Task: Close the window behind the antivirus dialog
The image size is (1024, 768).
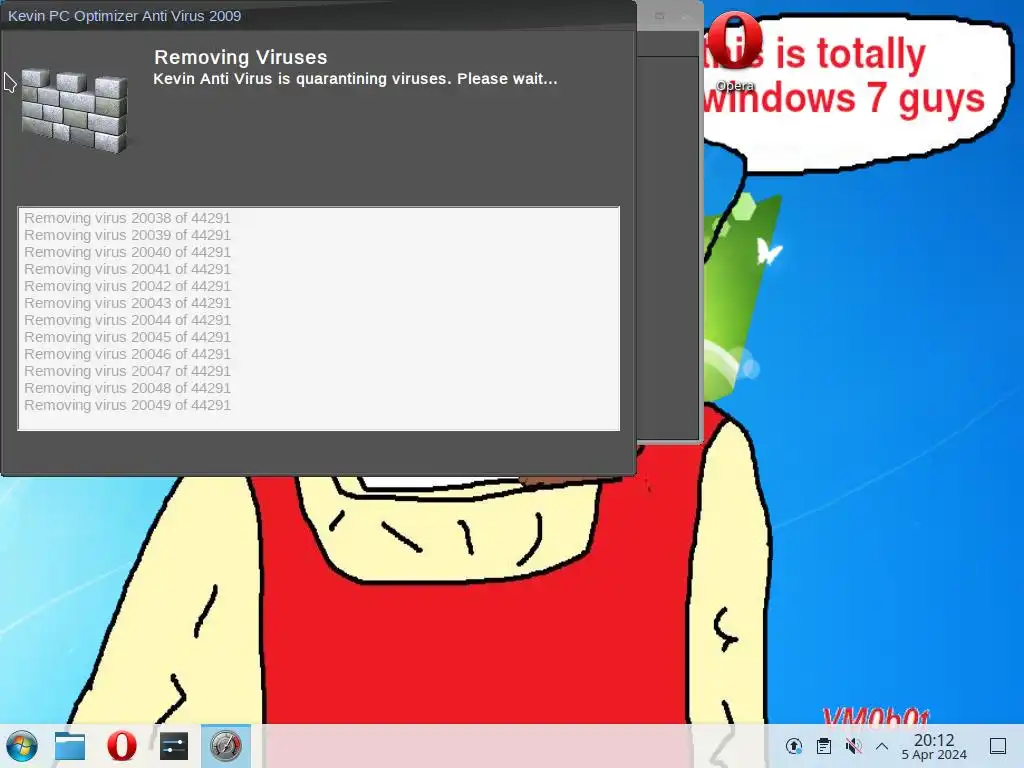Action: point(686,16)
